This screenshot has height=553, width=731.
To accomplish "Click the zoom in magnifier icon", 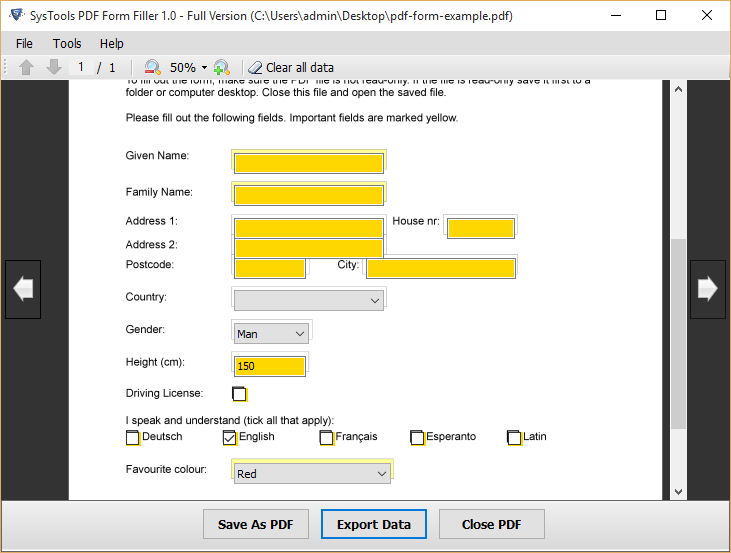I will pyautogui.click(x=221, y=68).
